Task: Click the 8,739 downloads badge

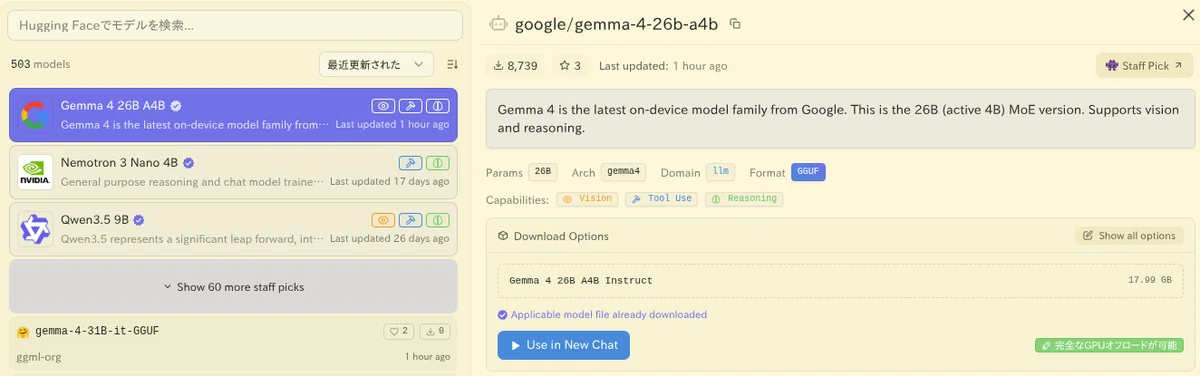Action: pos(517,66)
